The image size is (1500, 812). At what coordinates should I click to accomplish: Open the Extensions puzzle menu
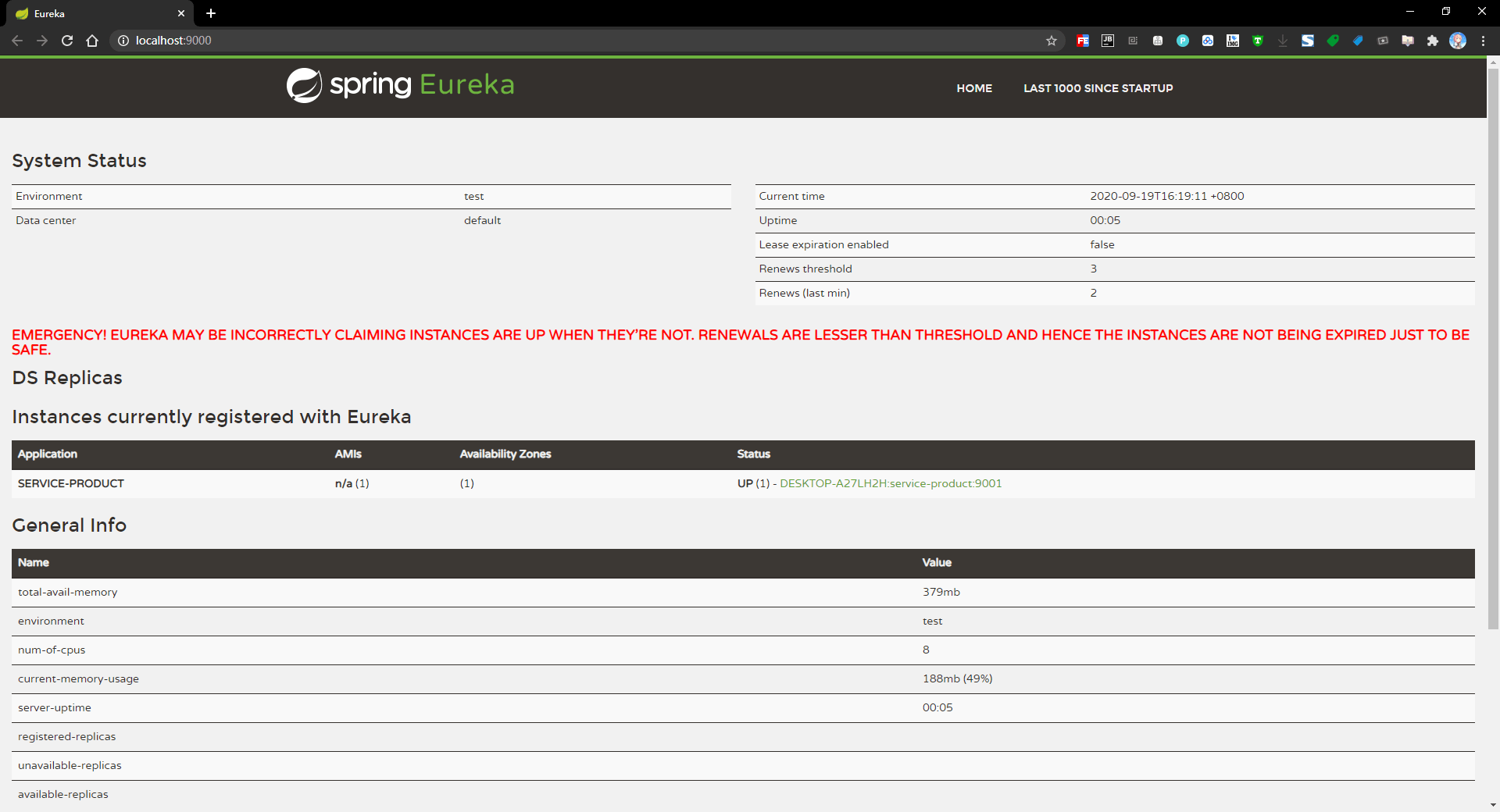[1433, 41]
